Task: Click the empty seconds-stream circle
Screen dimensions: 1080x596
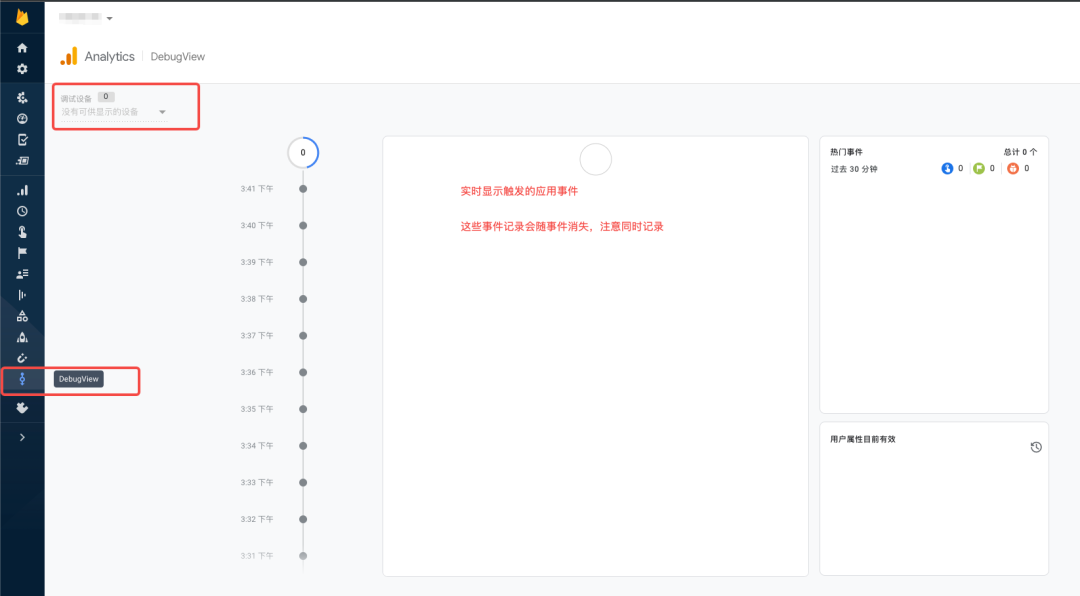Action: point(596,159)
